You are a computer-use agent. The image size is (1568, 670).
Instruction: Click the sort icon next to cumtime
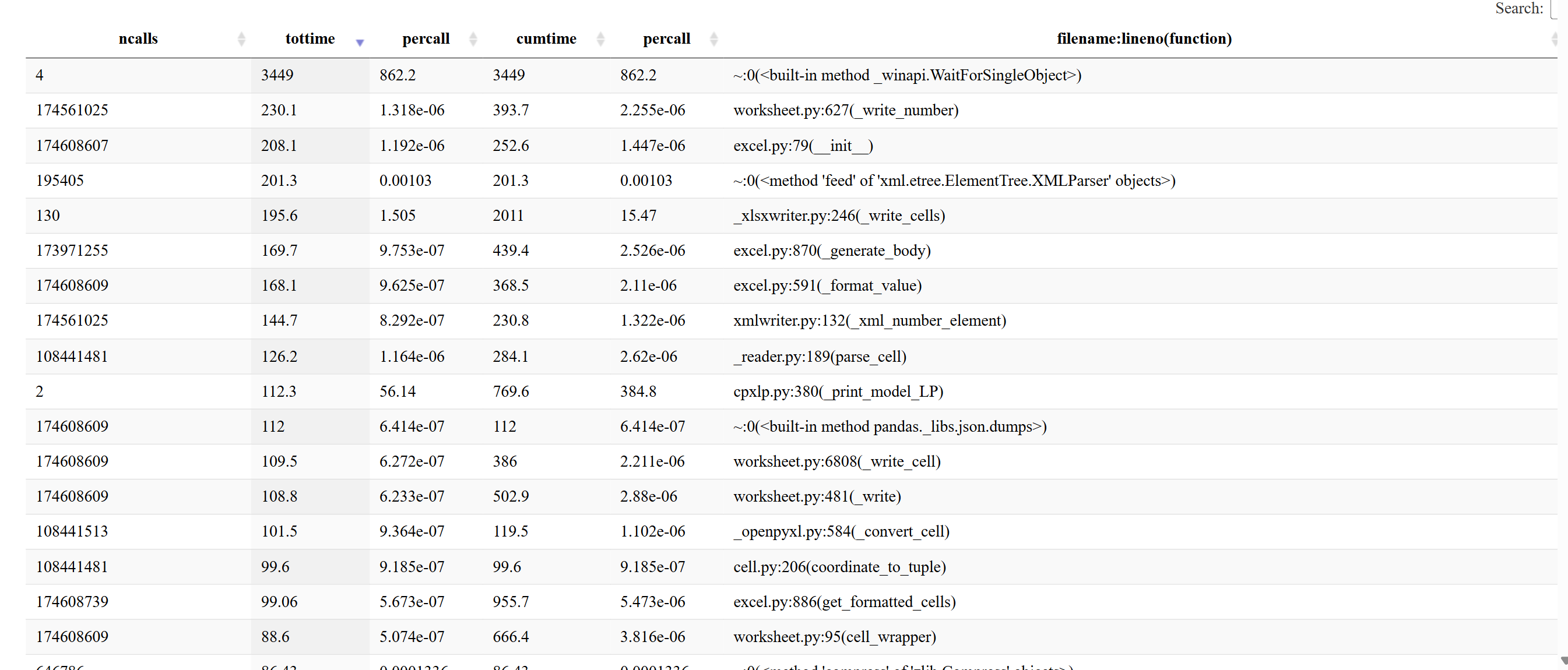pyautogui.click(x=600, y=39)
